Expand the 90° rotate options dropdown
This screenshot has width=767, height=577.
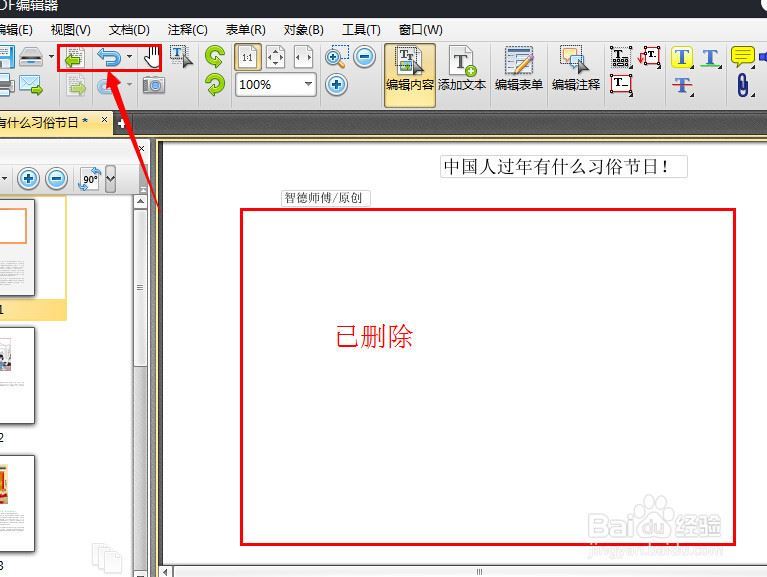[111, 179]
